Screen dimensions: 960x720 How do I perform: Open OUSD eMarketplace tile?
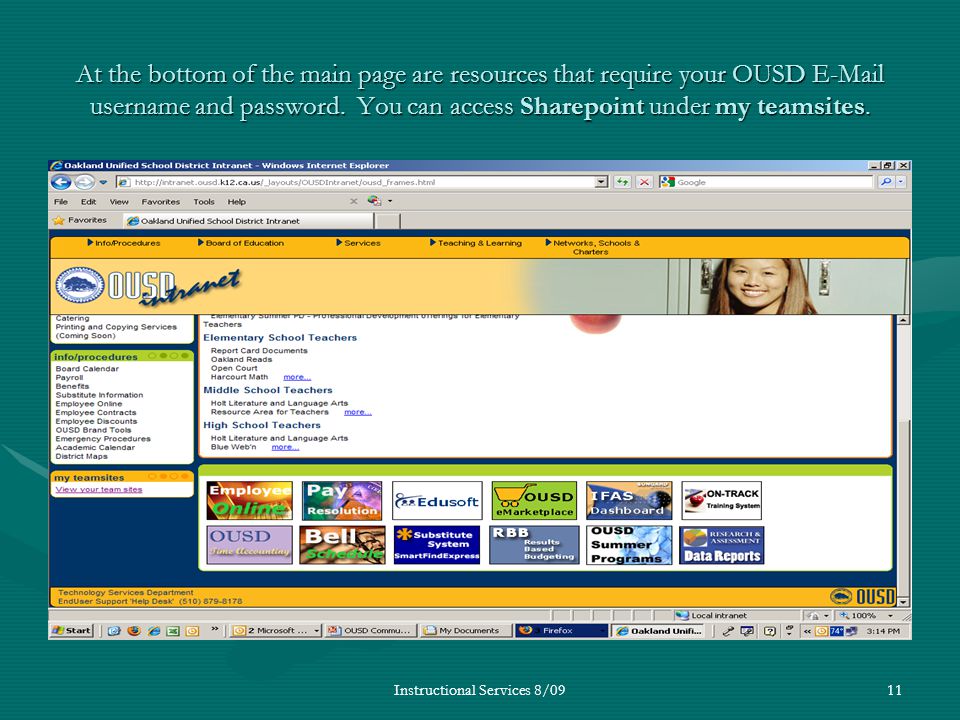point(534,500)
